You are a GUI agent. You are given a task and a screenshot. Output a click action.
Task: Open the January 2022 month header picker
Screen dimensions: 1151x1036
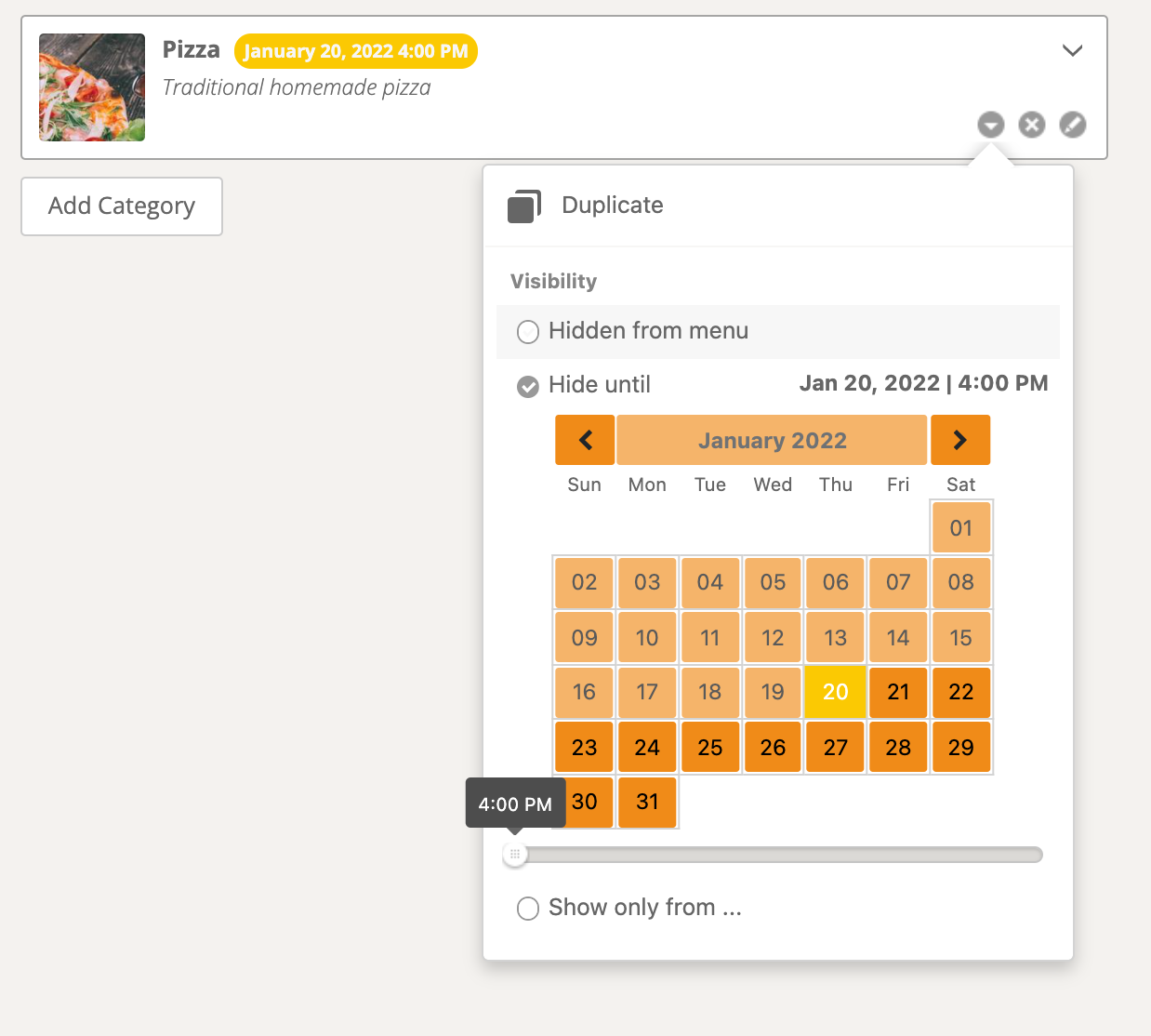pos(772,440)
